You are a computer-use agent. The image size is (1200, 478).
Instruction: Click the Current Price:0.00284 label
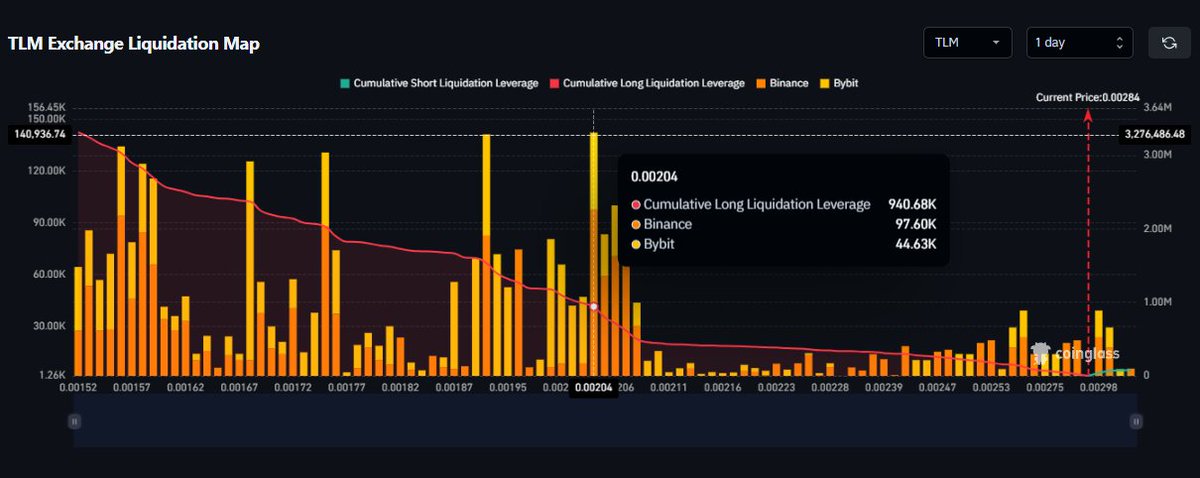[x=1086, y=97]
